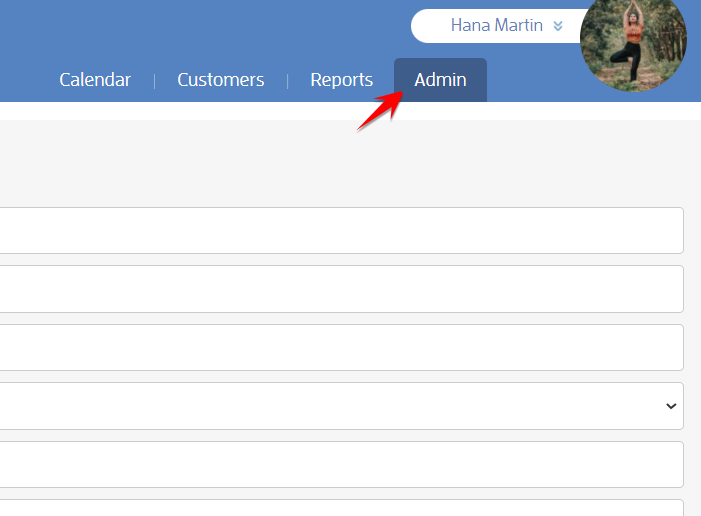Go to the Reports tab
This screenshot has width=701, height=516.
(342, 80)
